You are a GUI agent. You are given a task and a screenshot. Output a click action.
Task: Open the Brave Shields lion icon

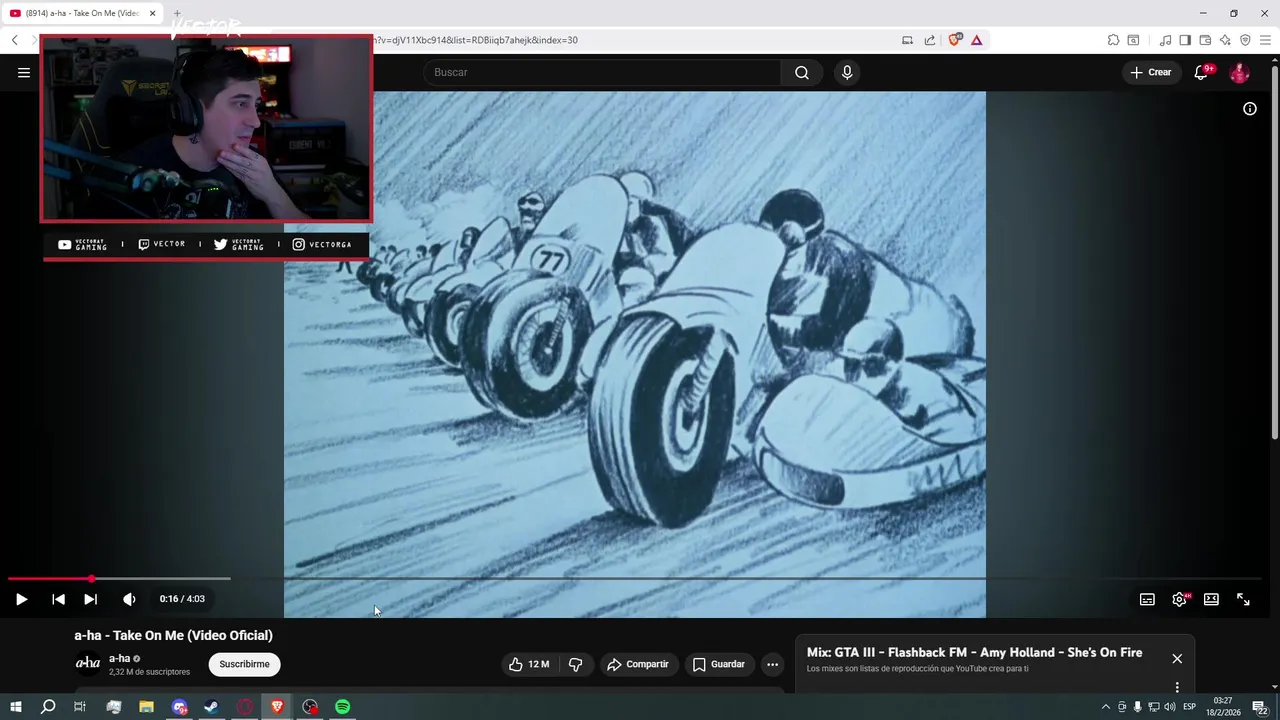[x=954, y=40]
